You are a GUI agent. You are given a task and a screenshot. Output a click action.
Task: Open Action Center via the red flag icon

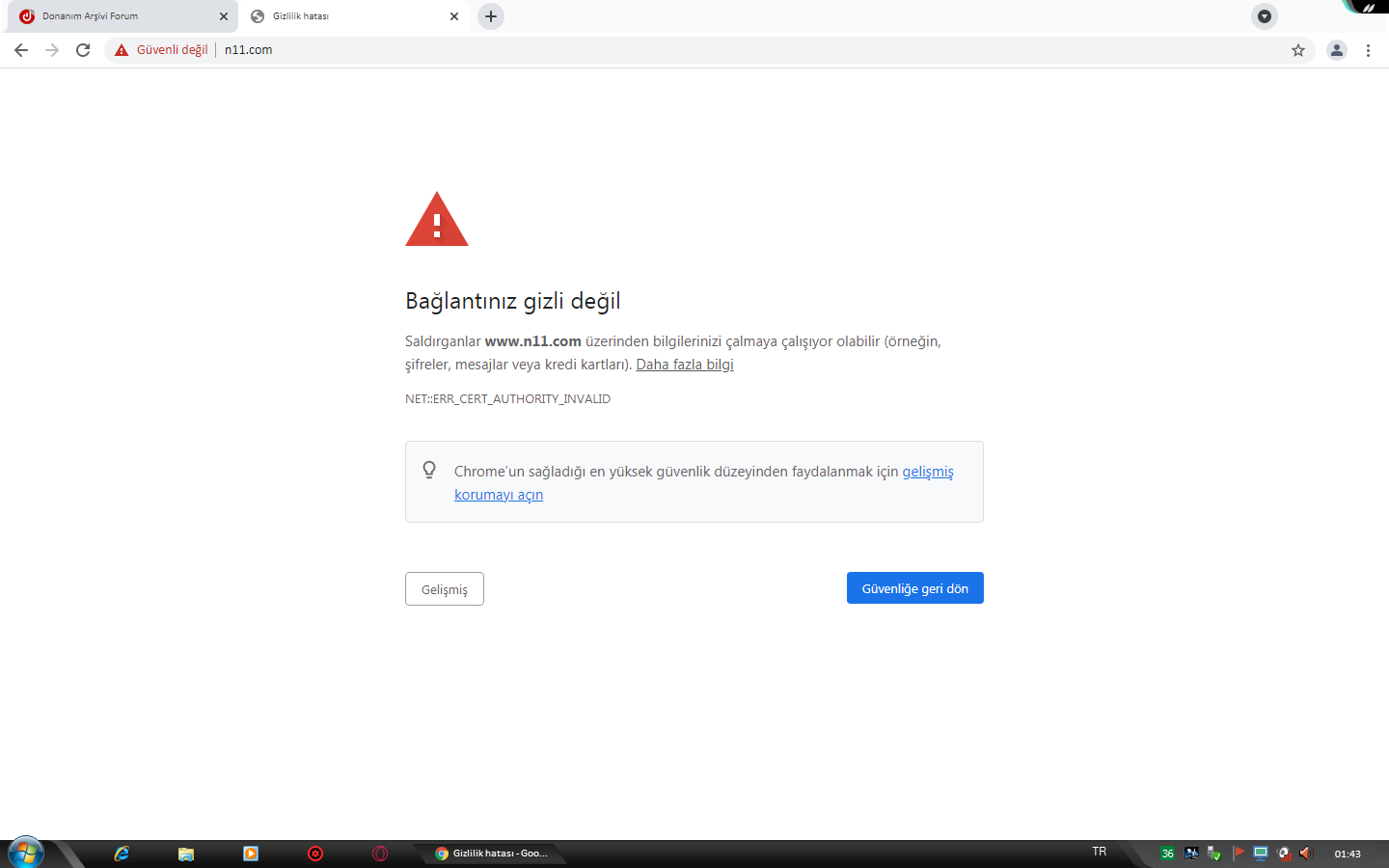[1239, 854]
